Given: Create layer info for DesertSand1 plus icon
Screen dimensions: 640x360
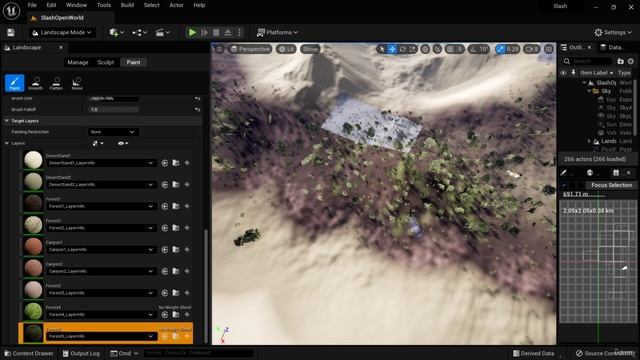Looking at the screenshot, I should click(x=187, y=163).
